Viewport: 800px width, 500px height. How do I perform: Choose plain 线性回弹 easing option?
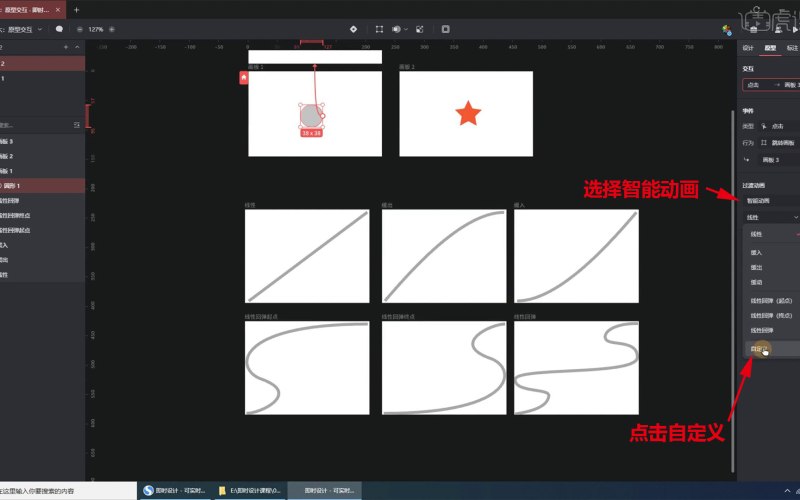click(x=772, y=331)
